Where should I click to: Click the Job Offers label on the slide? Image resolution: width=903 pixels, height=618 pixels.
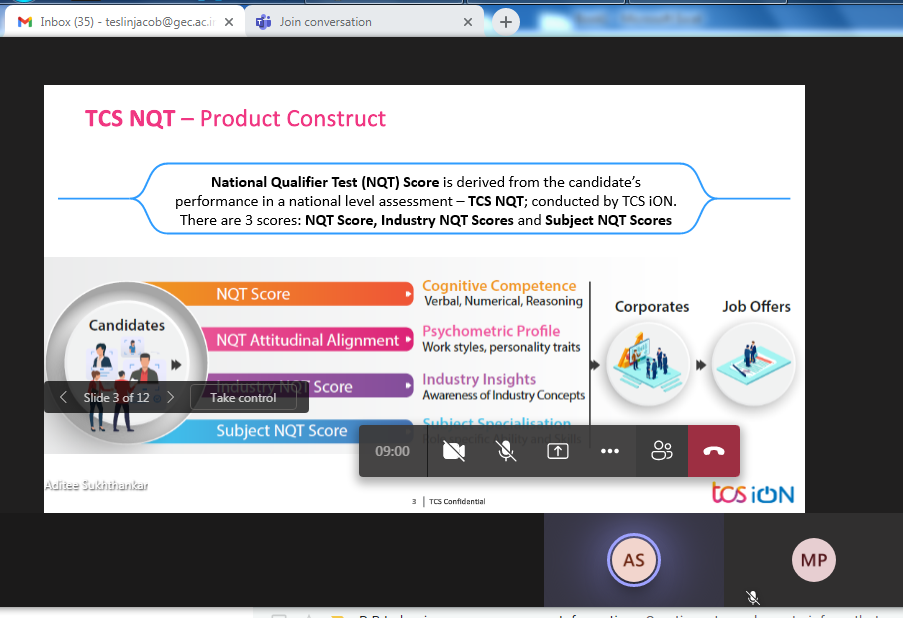[756, 306]
